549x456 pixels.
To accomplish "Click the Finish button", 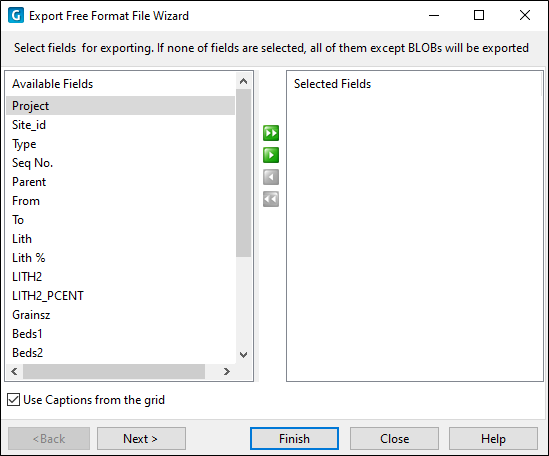I will click(x=294, y=438).
